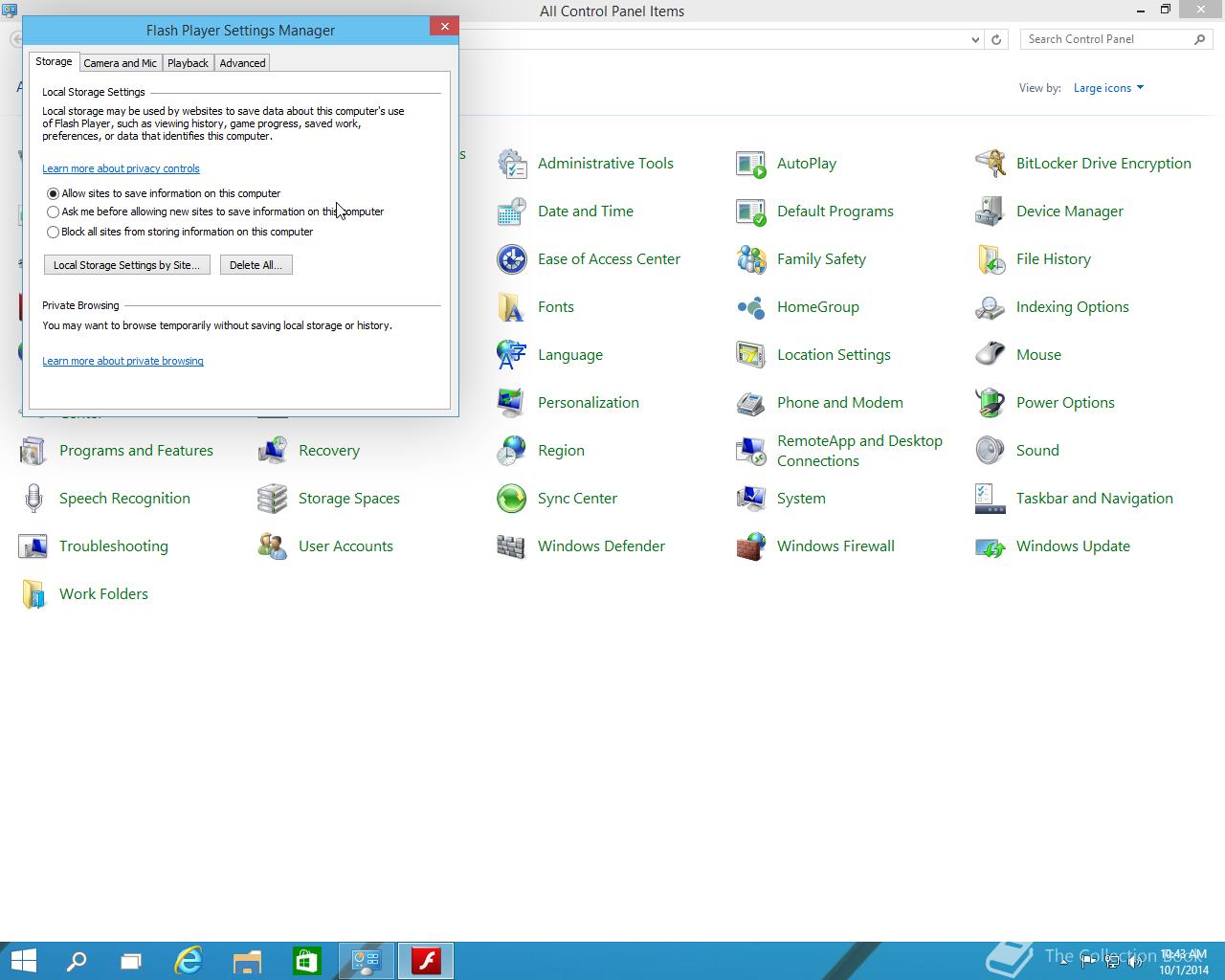
Task: Open the Storage Spaces icon
Action: [x=273, y=499]
